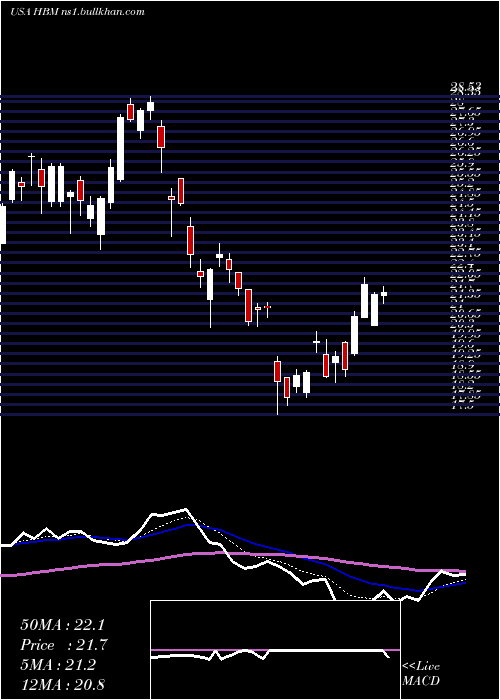Screen dimensions: 500x700
Task: Select the "5MA : 21.2" readout
Action: pos(58,665)
